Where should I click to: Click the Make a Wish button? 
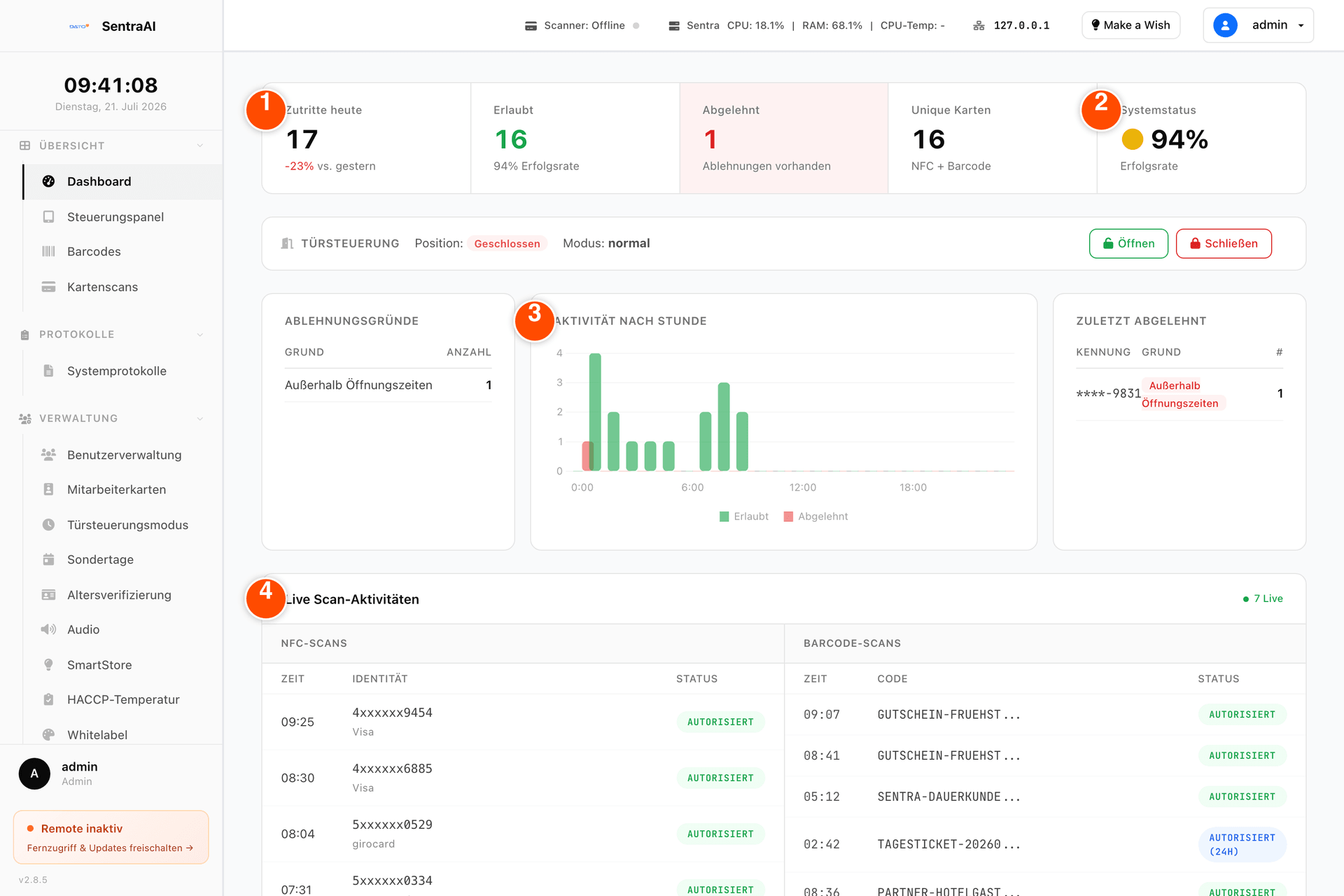[1130, 25]
